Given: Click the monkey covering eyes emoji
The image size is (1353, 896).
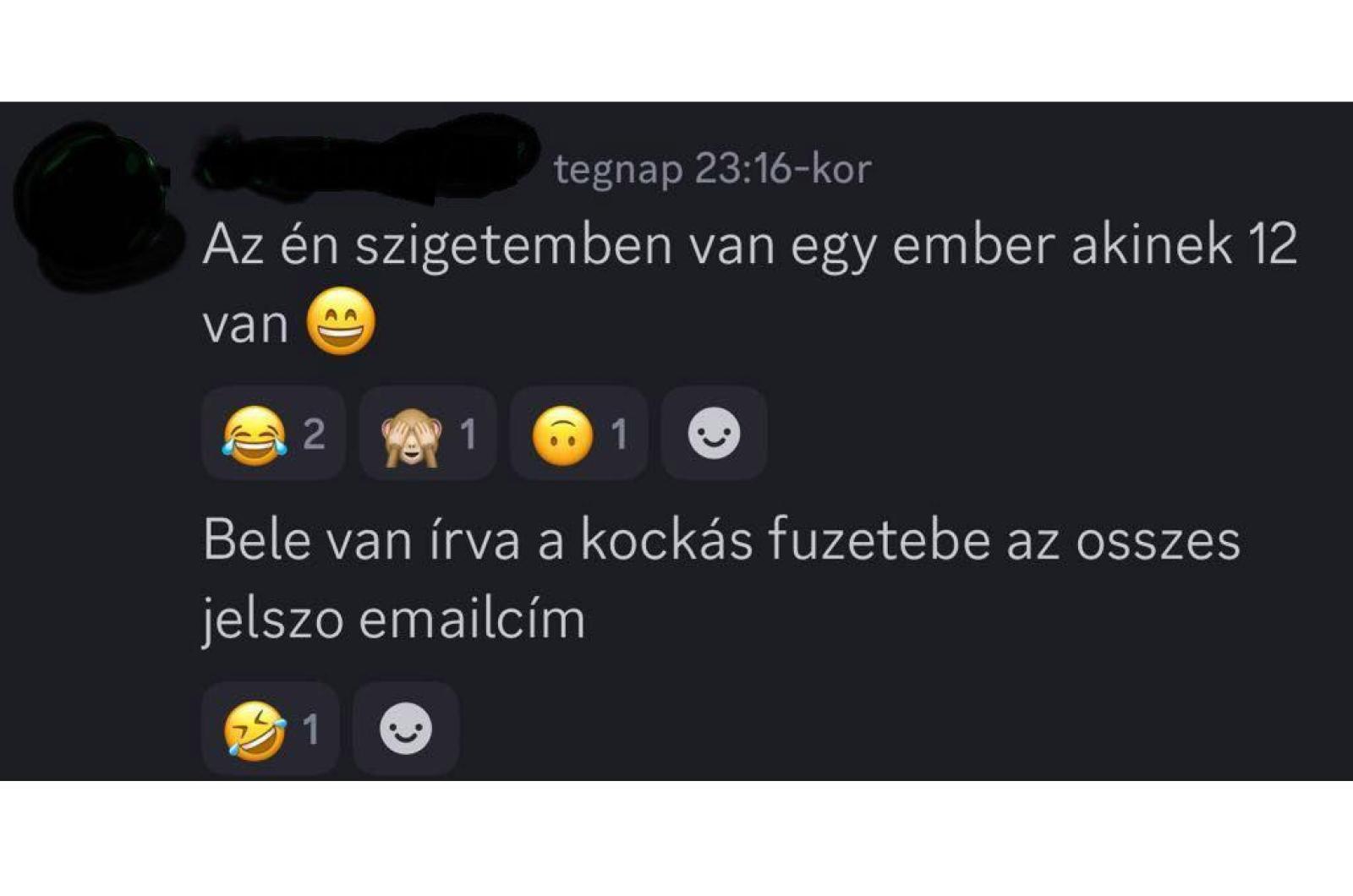Looking at the screenshot, I should coord(412,434).
